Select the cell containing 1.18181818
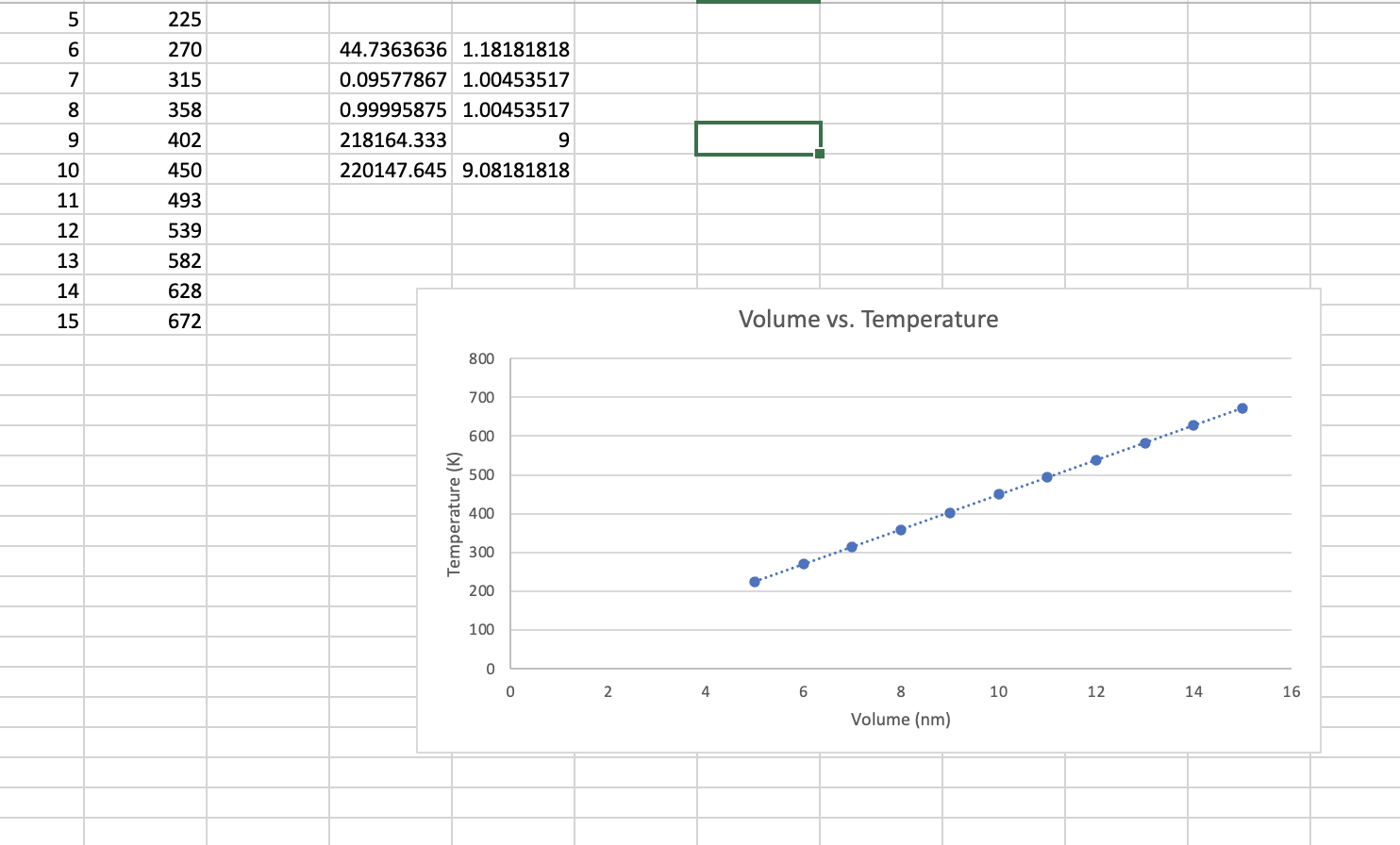This screenshot has height=845, width=1400. [514, 49]
